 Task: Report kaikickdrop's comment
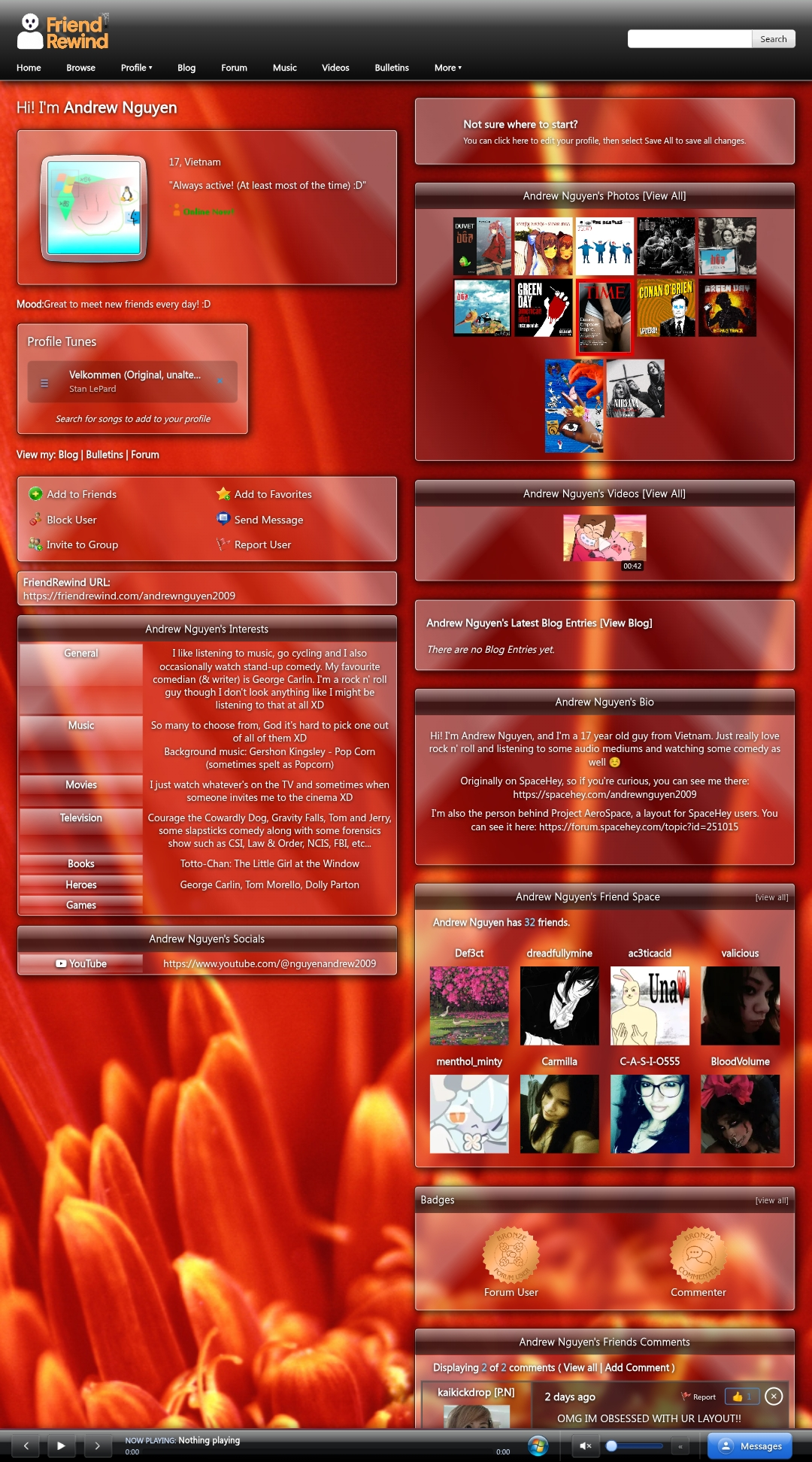tap(698, 1397)
